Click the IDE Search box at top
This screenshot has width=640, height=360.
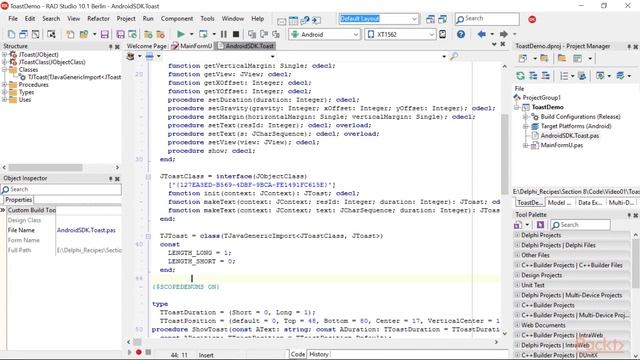487,19
